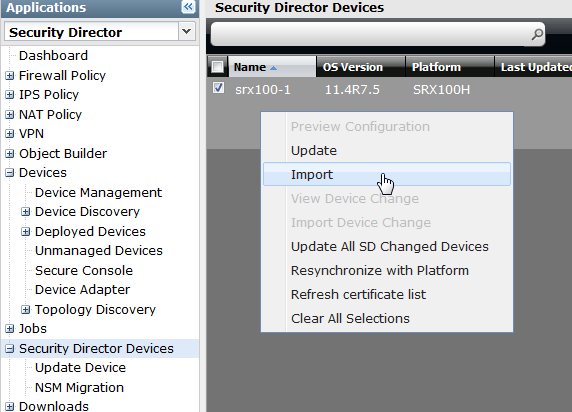Expand the IPS Policy plus icon
Viewport: 572px width, 412px height.
pos(10,95)
